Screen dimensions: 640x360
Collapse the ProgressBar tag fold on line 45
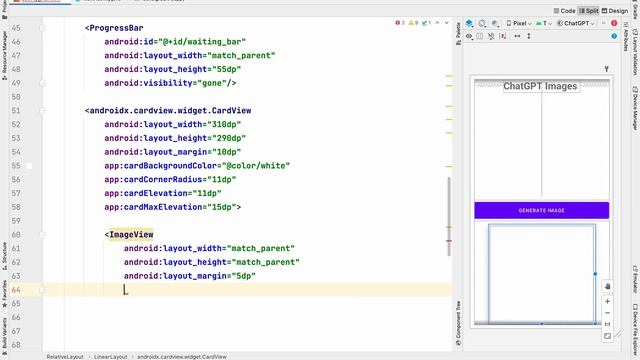point(42,28)
